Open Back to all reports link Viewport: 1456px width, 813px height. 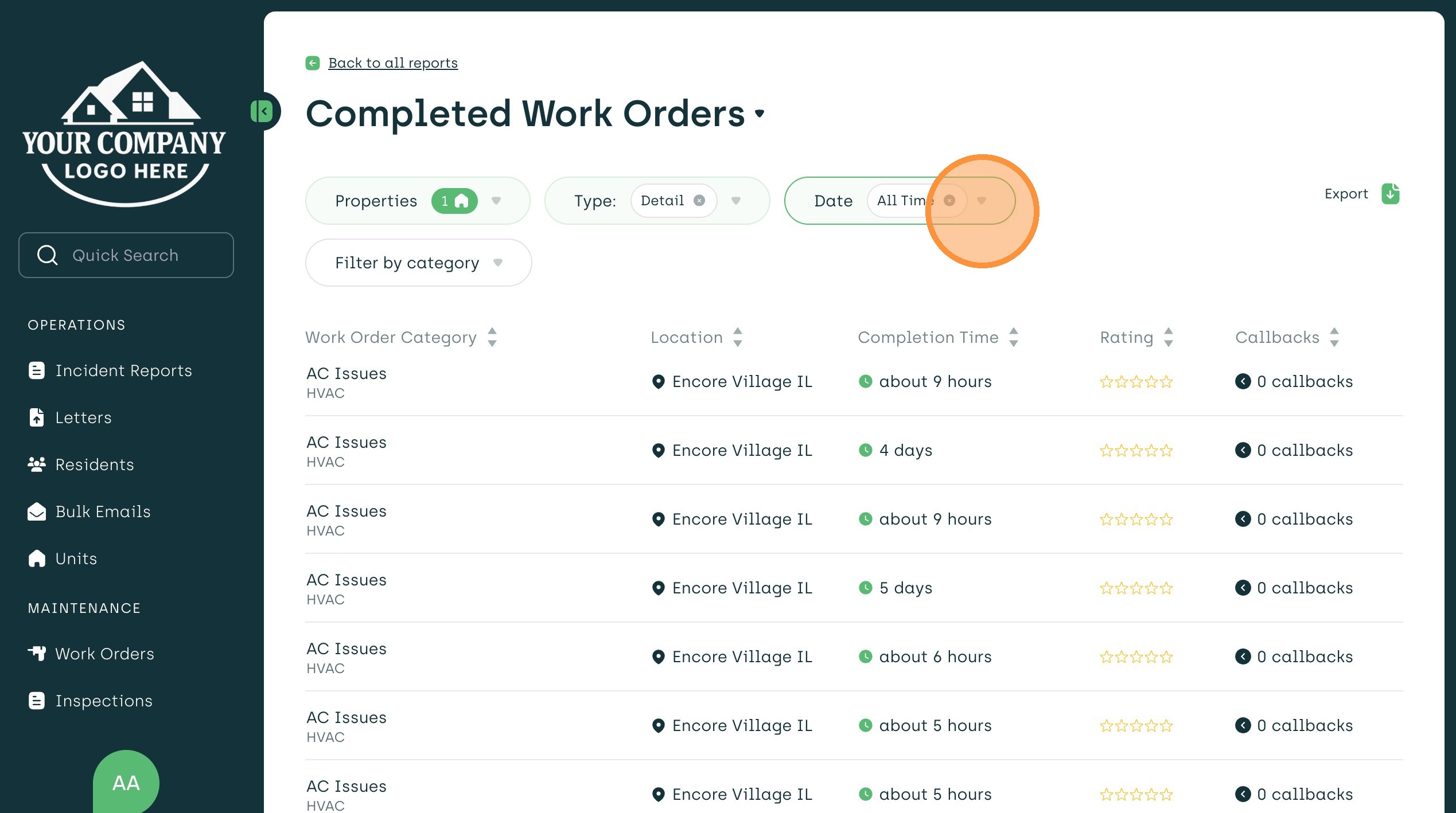click(392, 63)
